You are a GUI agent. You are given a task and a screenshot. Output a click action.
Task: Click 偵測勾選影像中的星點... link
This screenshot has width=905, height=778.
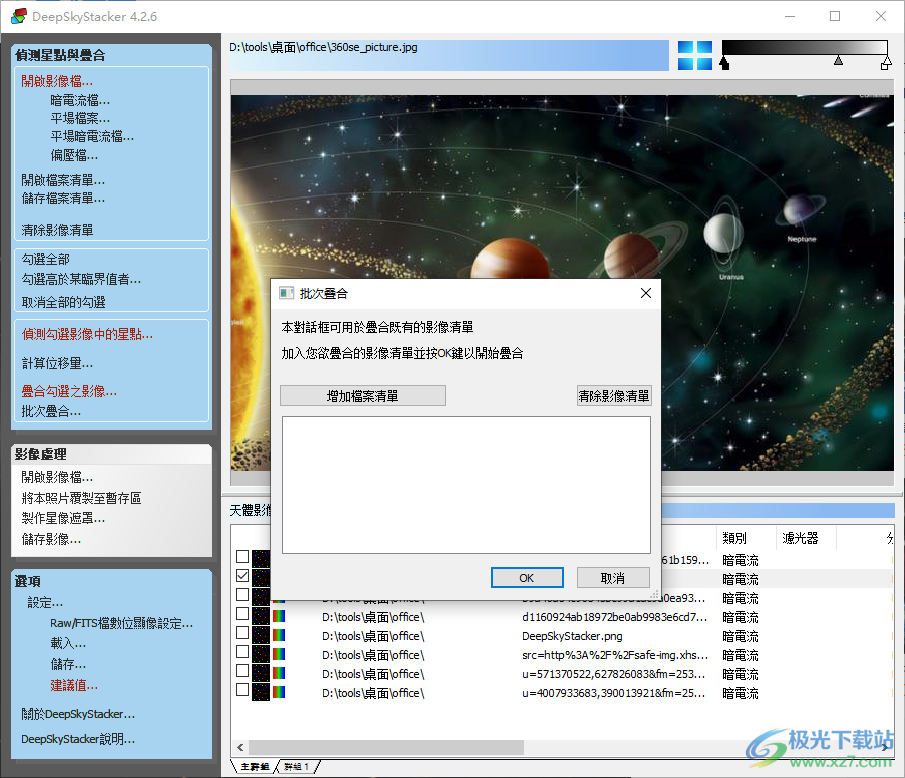[x=87, y=334]
